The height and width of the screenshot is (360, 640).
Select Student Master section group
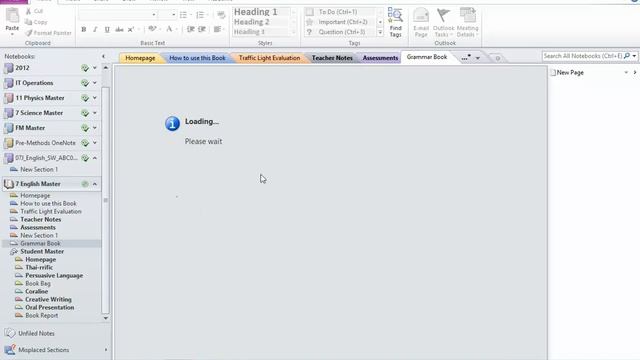tap(42, 251)
